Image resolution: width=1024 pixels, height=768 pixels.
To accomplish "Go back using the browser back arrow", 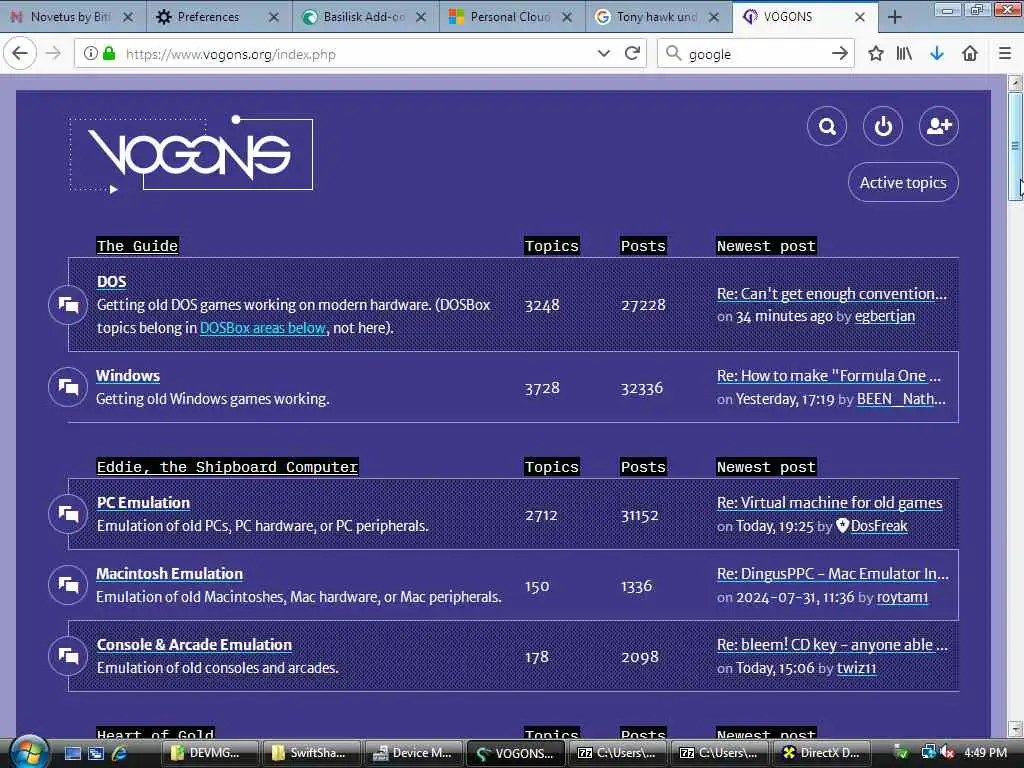I will 20,54.
